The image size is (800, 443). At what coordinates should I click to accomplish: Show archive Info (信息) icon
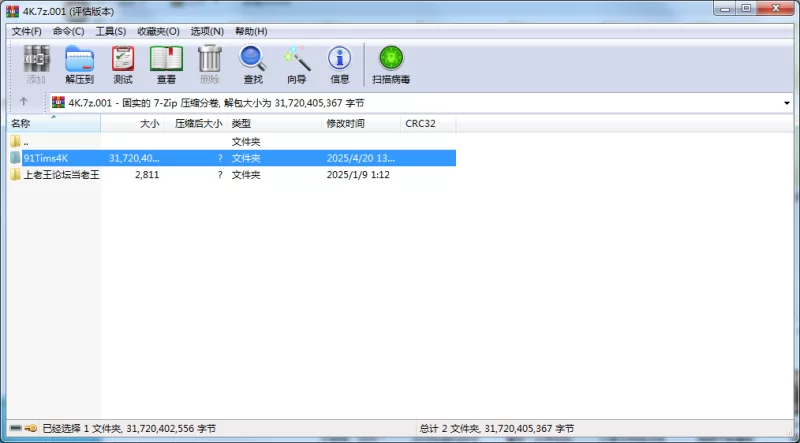click(x=340, y=64)
